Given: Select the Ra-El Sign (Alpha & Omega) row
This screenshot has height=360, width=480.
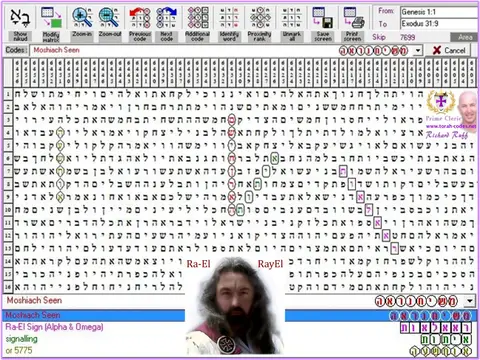Looking at the screenshot, I should tap(239, 327).
